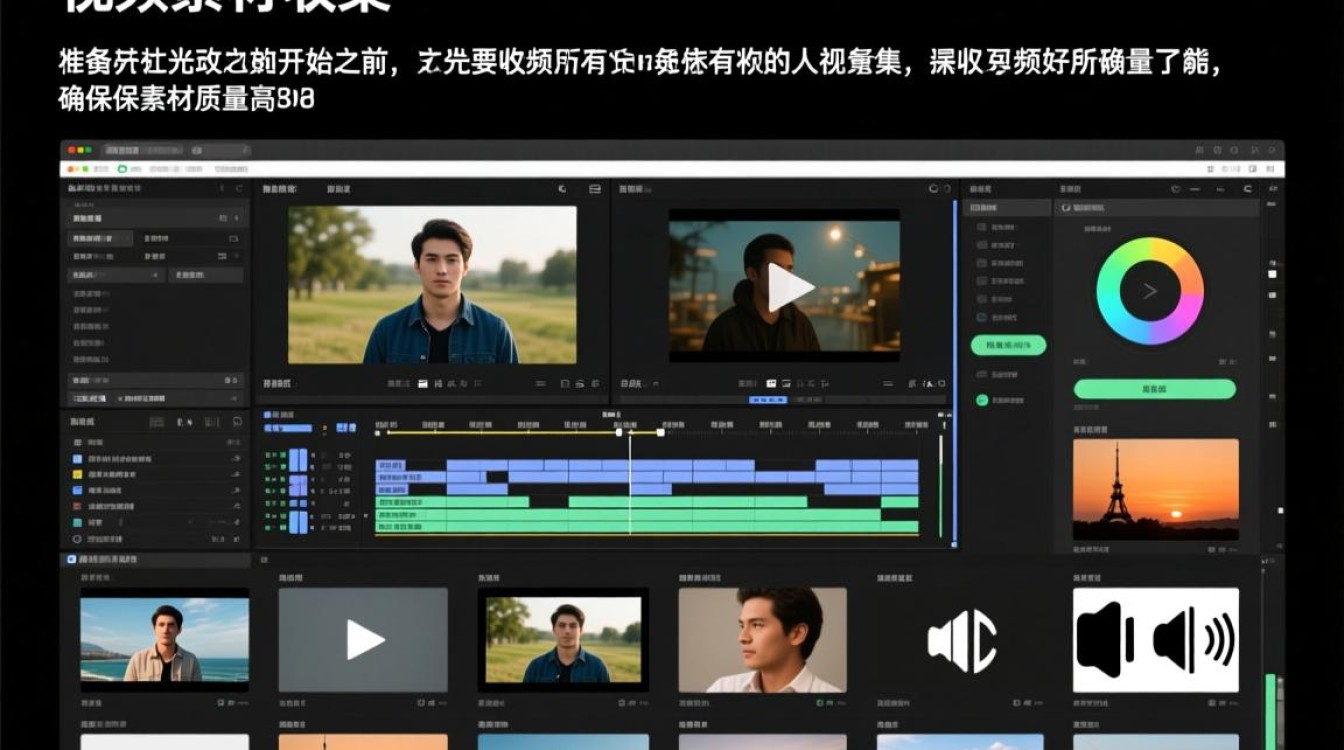Click the green pill button in the effects list
The height and width of the screenshot is (750, 1344).
coord(1008,345)
